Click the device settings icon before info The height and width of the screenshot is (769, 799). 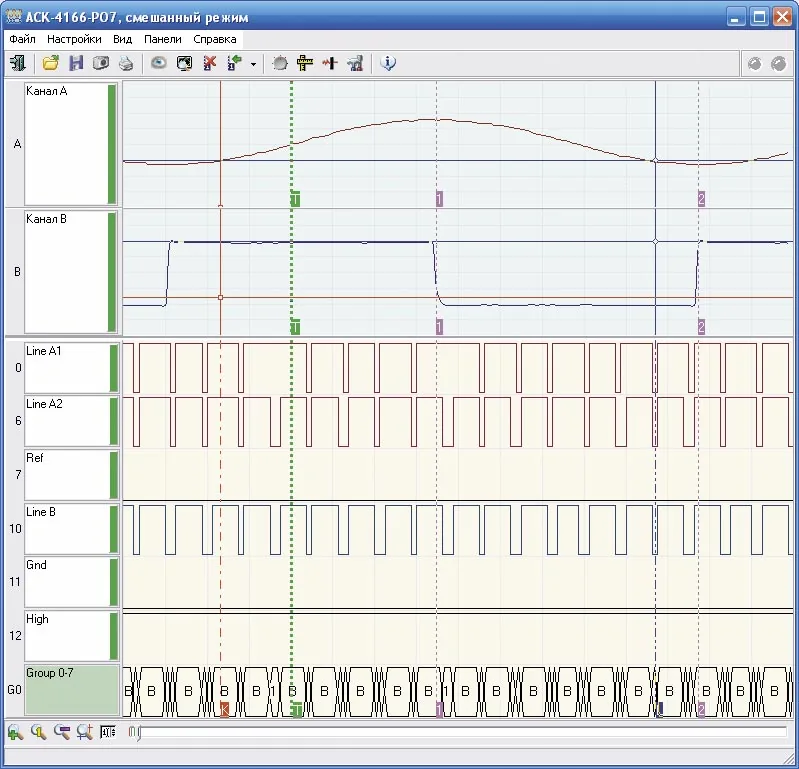[x=355, y=63]
